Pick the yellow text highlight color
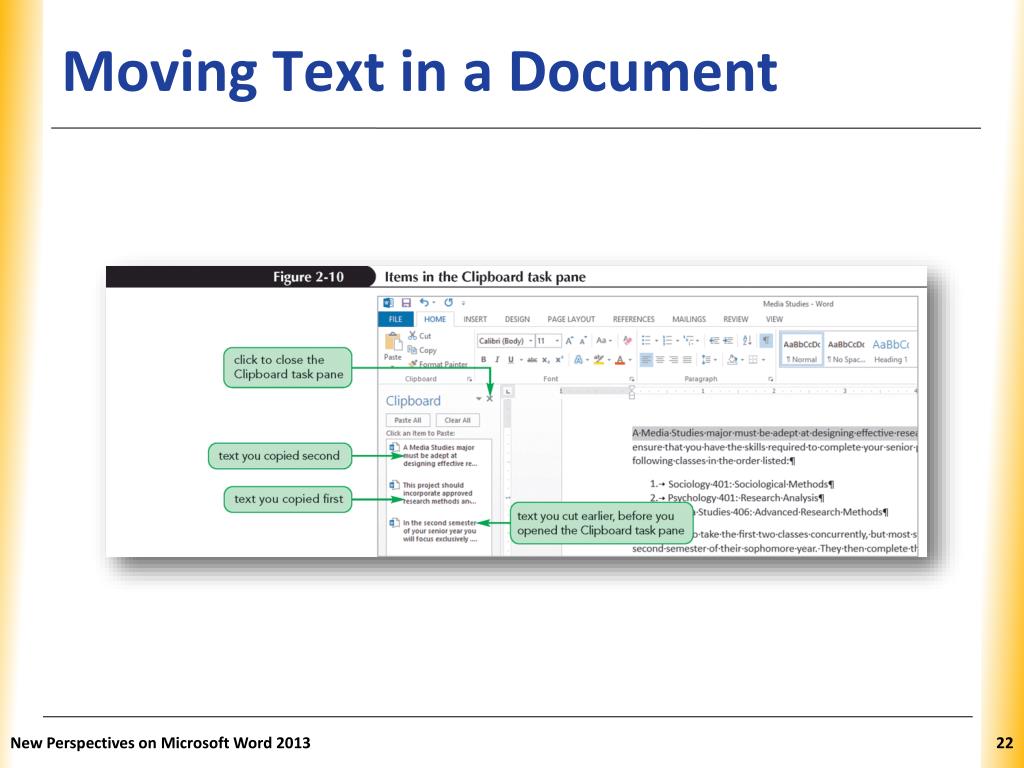This screenshot has width=1024, height=768. pyautogui.click(x=598, y=360)
